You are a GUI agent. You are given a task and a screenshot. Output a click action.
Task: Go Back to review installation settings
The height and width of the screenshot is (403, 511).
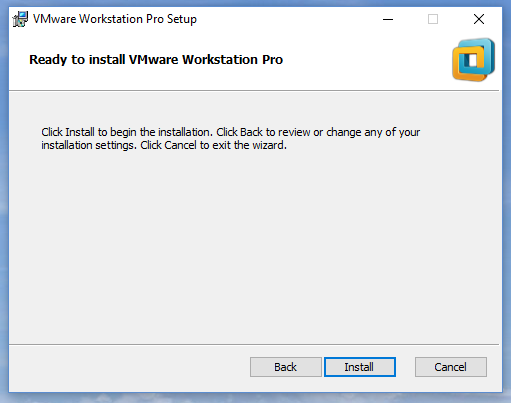(x=286, y=367)
